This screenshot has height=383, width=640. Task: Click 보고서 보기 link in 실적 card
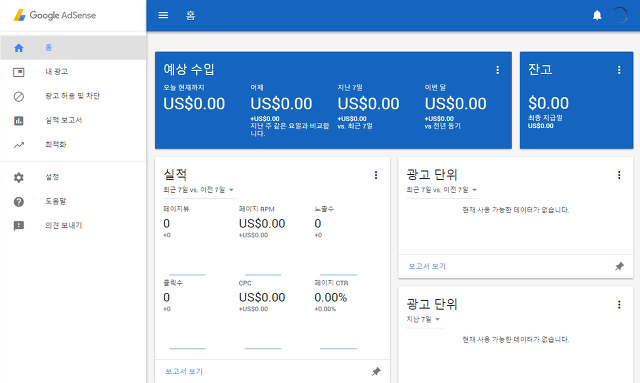coord(184,372)
